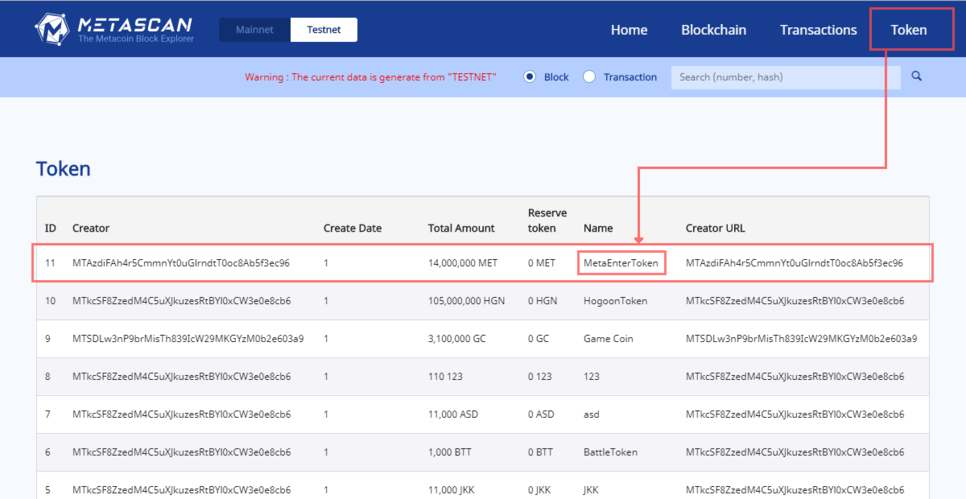966x499 pixels.
Task: Select the Game Coin name cell
Action: click(608, 338)
